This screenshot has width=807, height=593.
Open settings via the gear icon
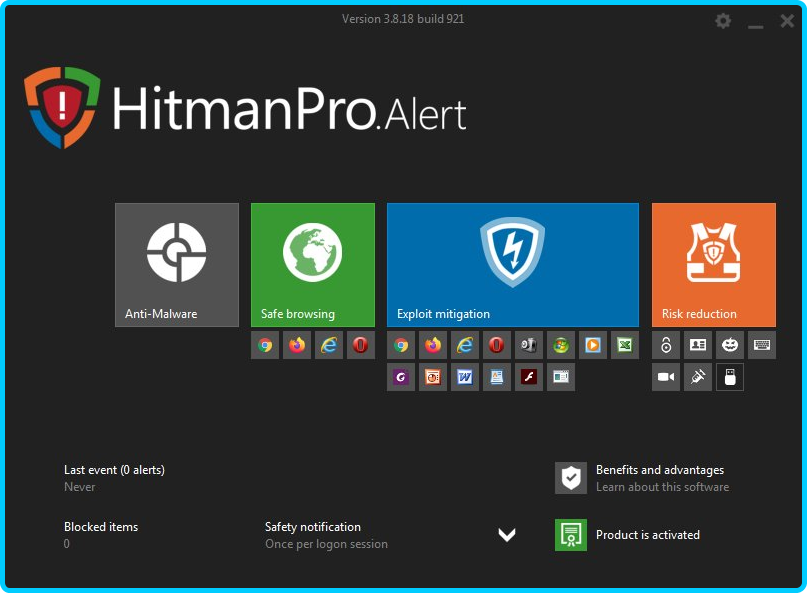click(723, 21)
